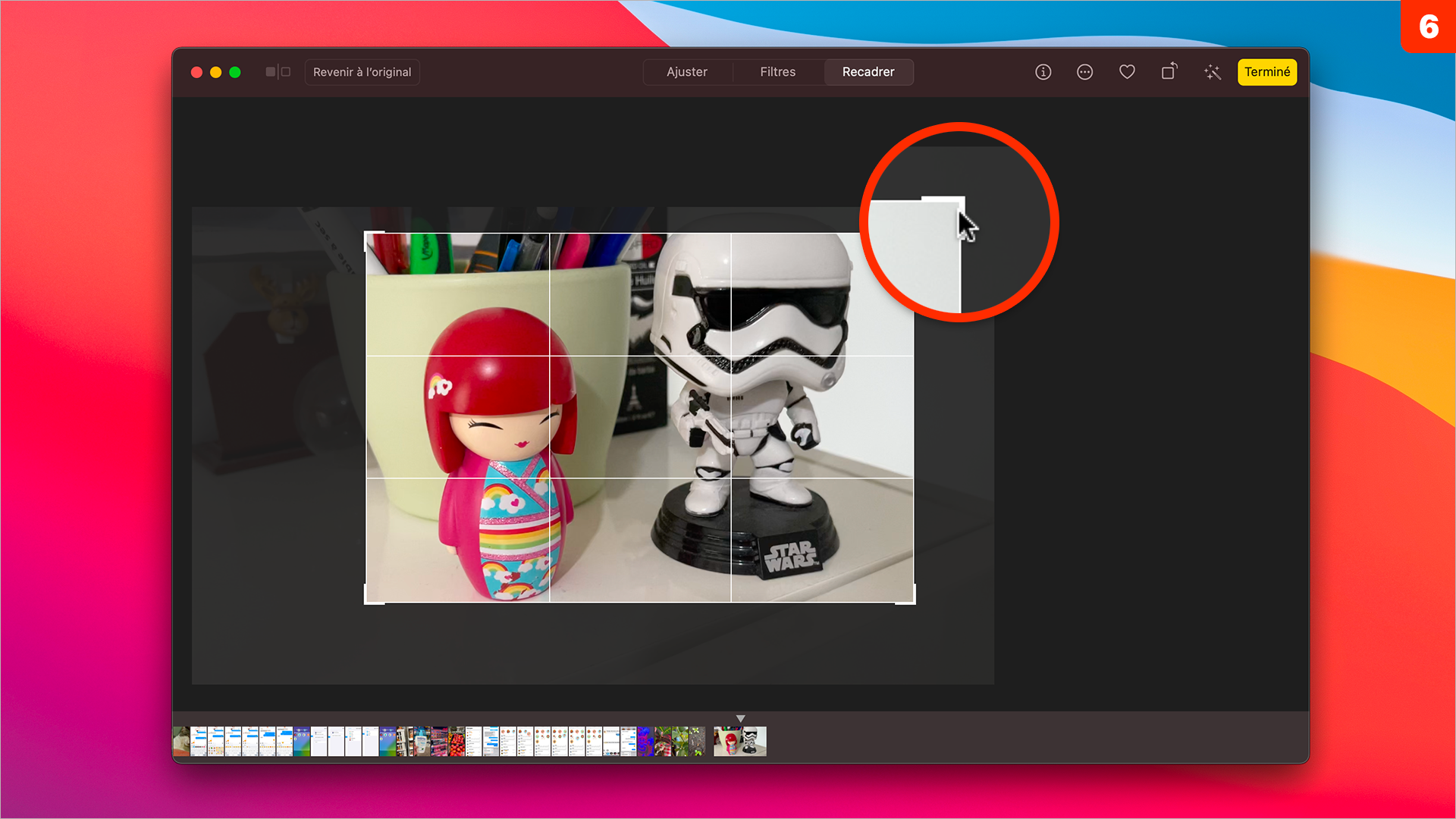
Task: Select the currently edited photo thumbnail in the filmstrip
Action: [739, 741]
